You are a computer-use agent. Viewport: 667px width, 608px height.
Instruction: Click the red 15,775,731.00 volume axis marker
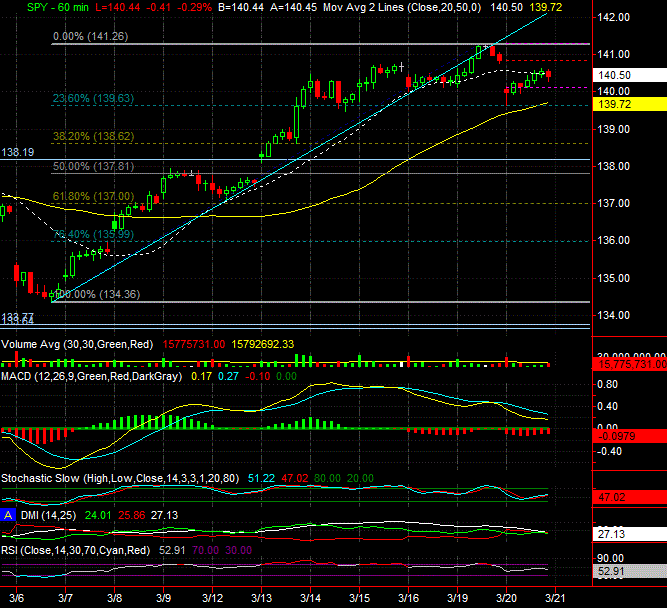[630, 364]
